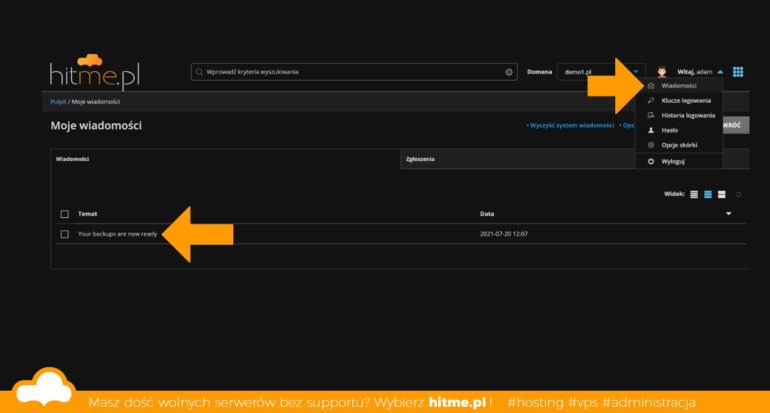Screen dimensions: 770x413
Task: Click the magnifier icon in search bar
Action: pyautogui.click(x=199, y=72)
